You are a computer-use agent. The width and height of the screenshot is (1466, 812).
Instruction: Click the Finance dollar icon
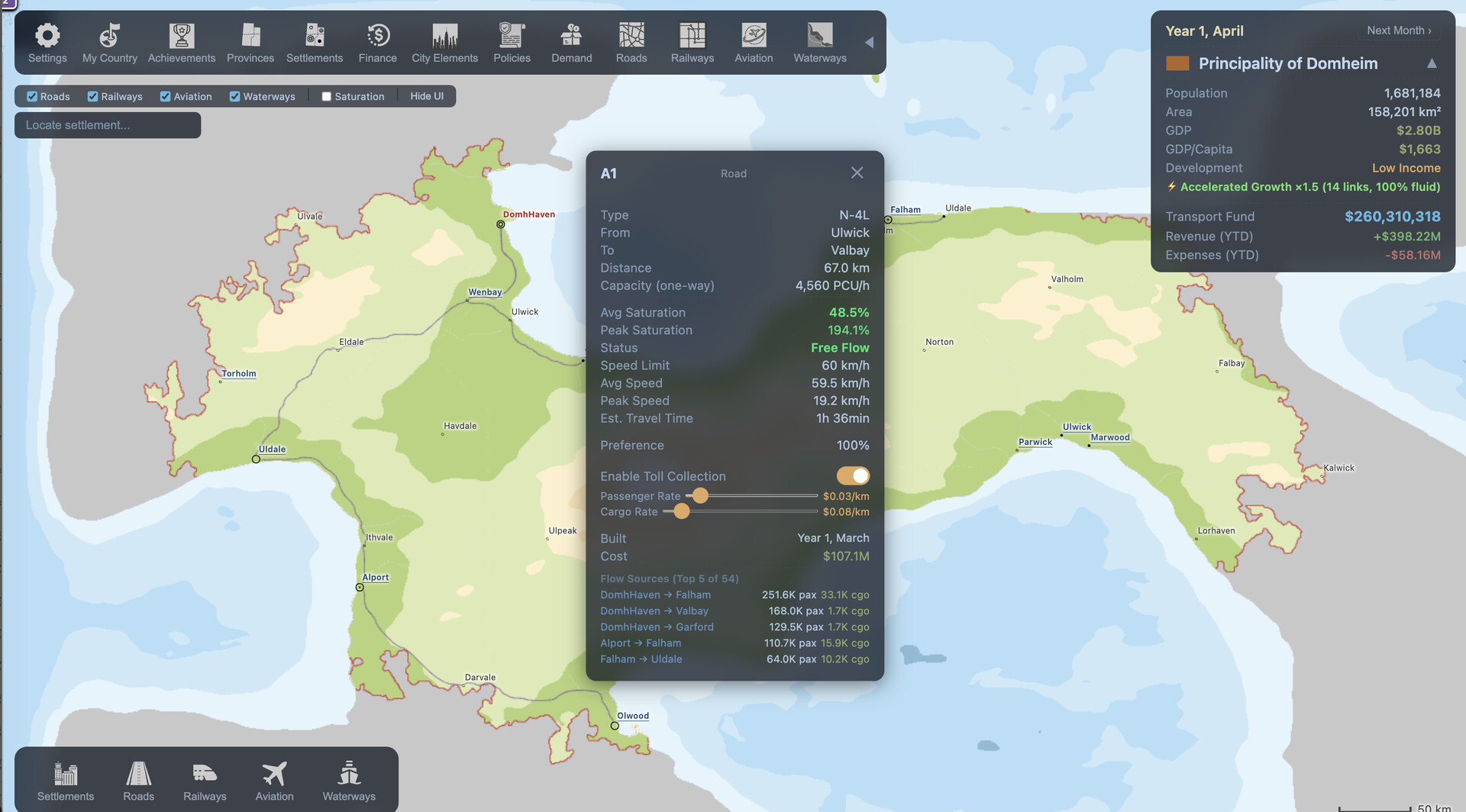[377, 36]
